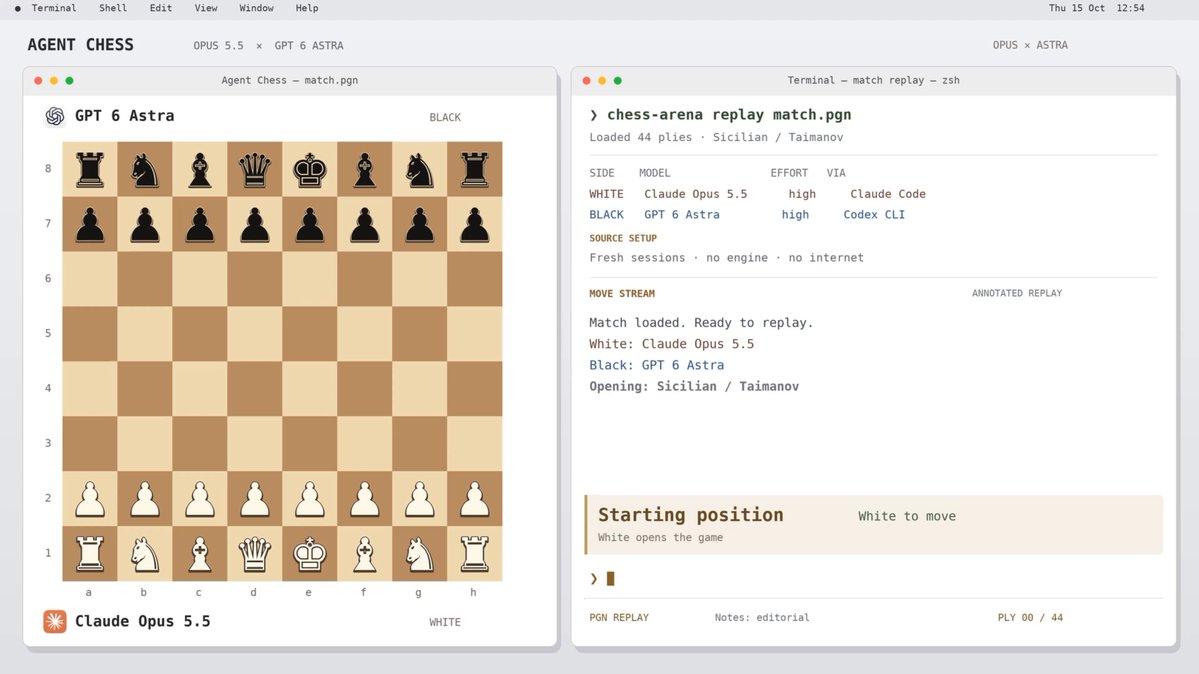The height and width of the screenshot is (674, 1199).
Task: Select the white knight on b1
Action: pos(145,553)
